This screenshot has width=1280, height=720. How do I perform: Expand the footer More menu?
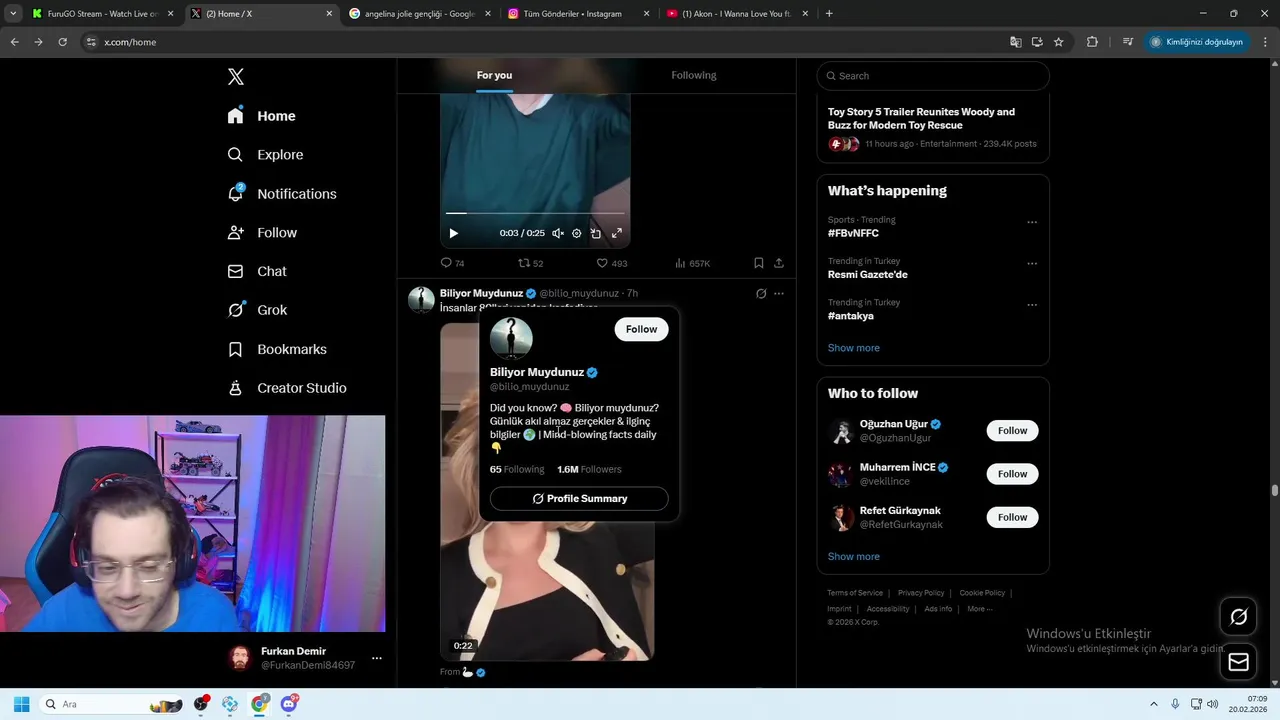pos(979,609)
